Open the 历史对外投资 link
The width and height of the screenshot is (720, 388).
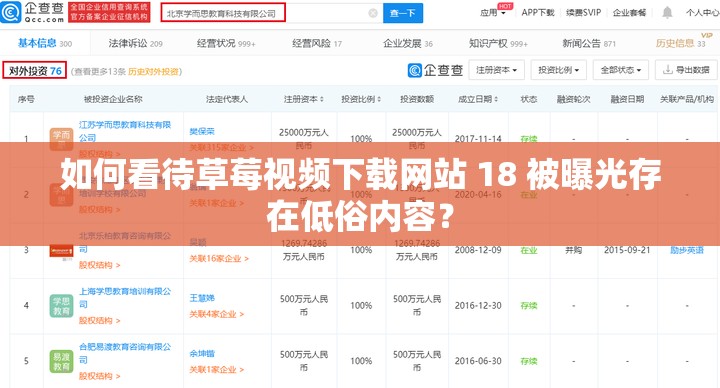click(153, 72)
